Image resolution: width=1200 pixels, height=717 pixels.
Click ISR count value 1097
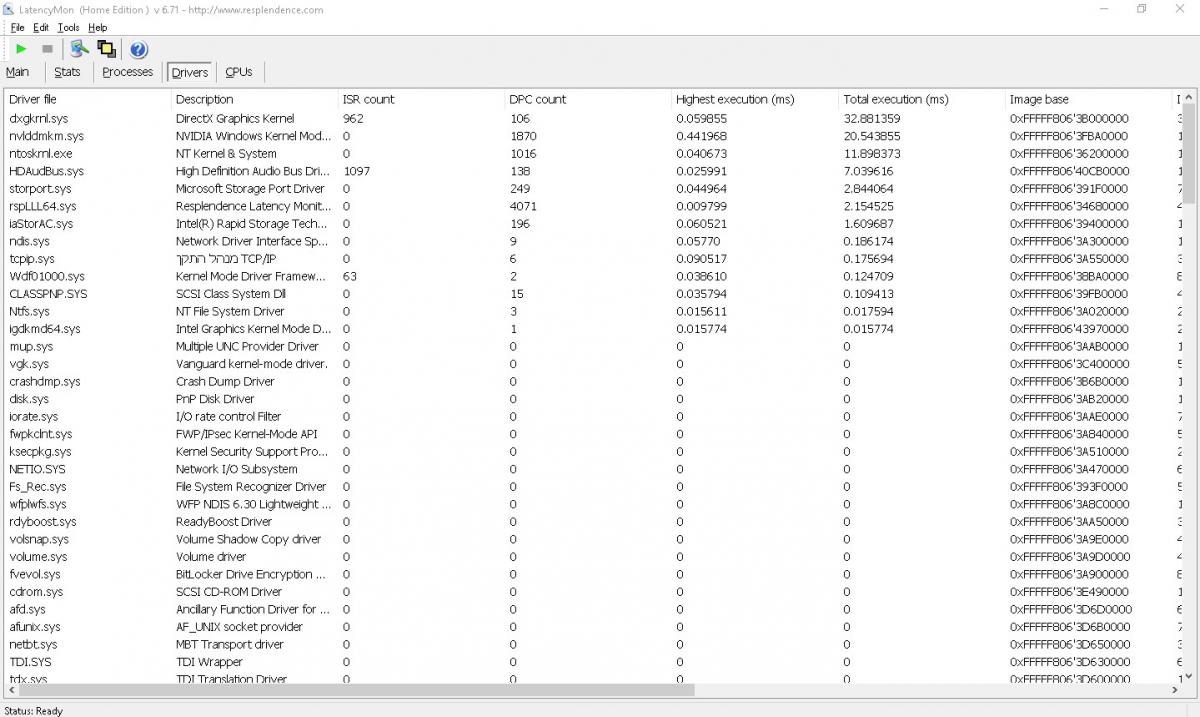point(356,171)
